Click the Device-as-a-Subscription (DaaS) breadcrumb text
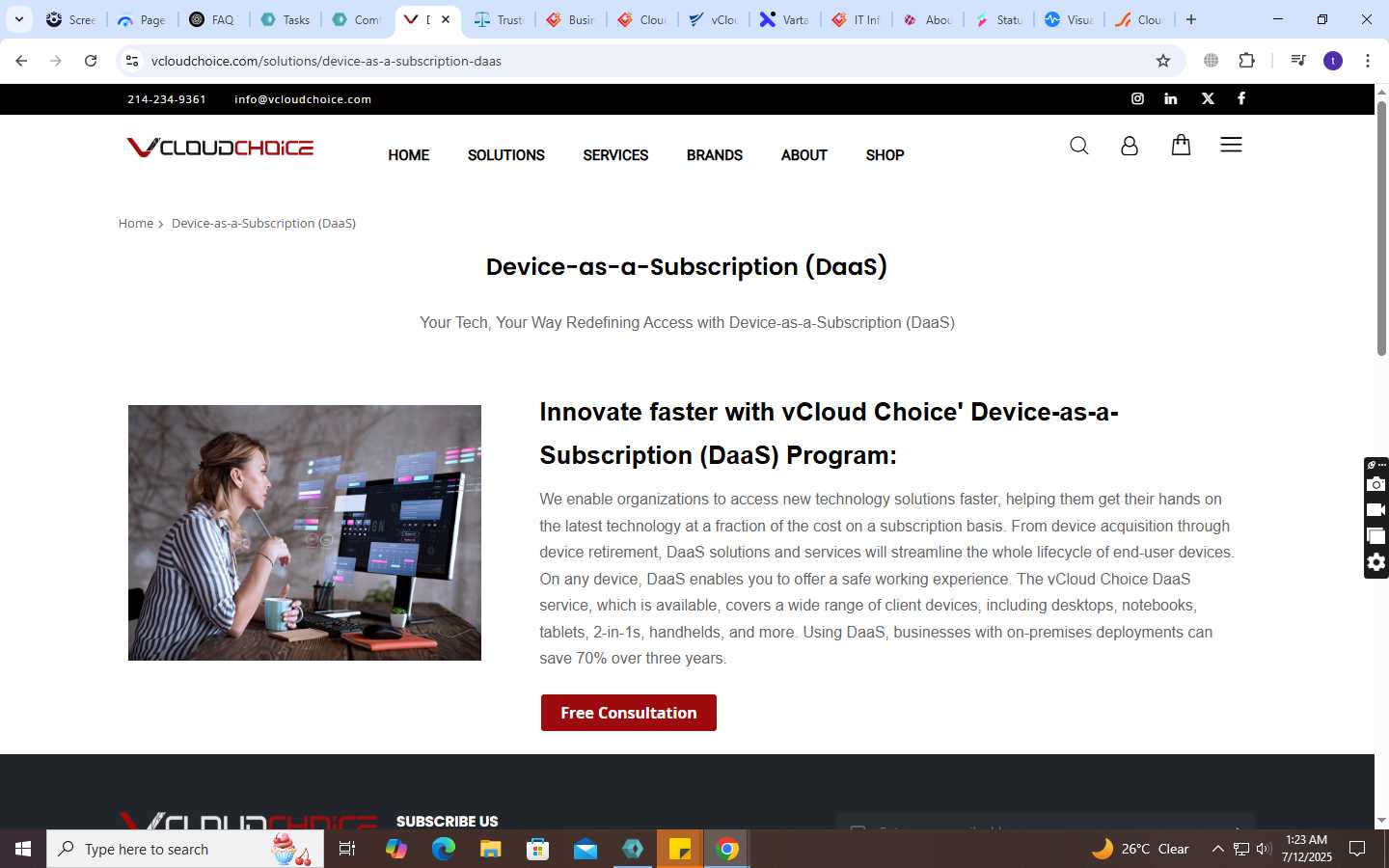 [x=263, y=223]
